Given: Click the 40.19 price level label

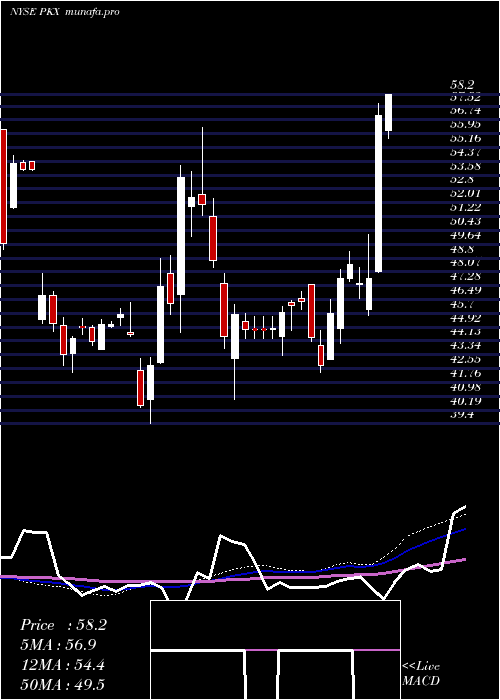Looking at the screenshot, I should (464, 401).
